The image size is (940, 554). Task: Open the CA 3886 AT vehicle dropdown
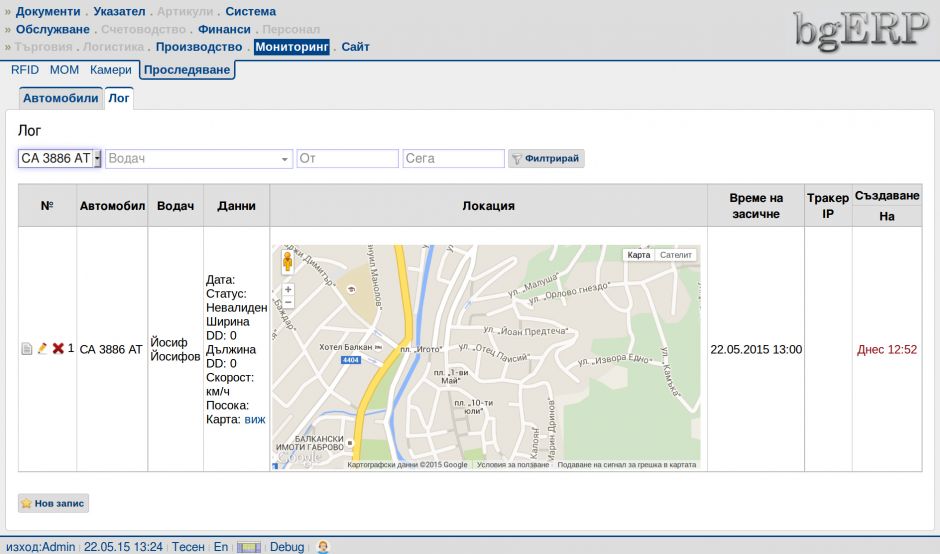pyautogui.click(x=97, y=158)
